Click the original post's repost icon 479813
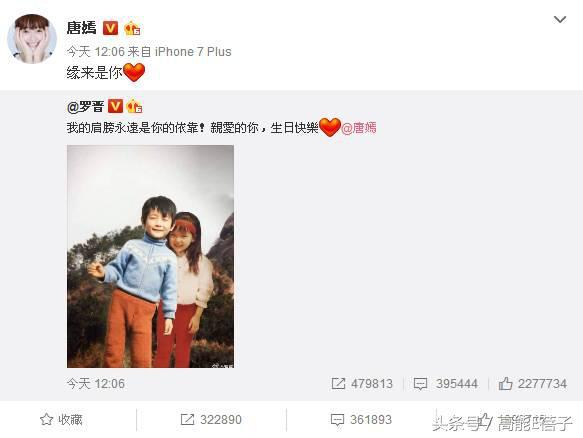The width and height of the screenshot is (583, 438). point(362,384)
